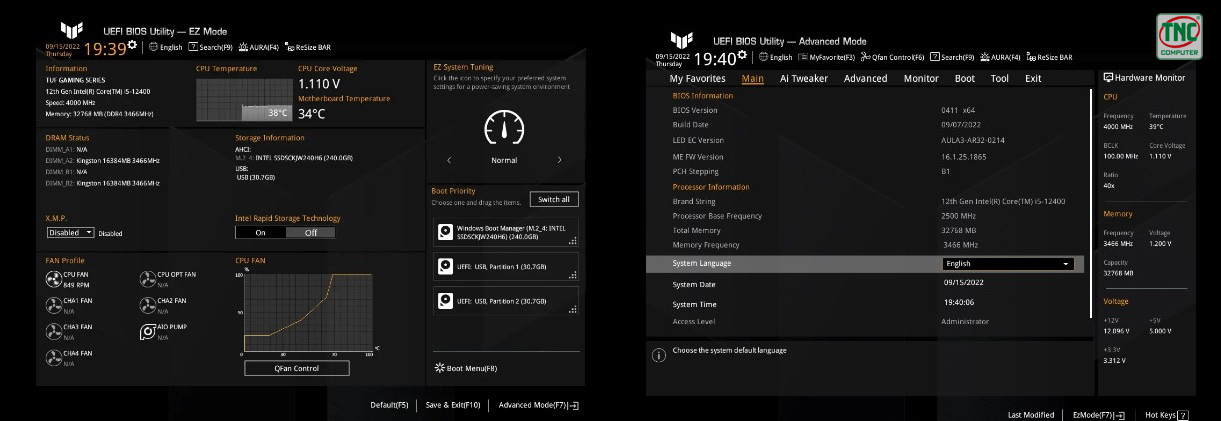
Task: Open Search(F9) in the EZ Mode header
Action: (x=211, y=47)
